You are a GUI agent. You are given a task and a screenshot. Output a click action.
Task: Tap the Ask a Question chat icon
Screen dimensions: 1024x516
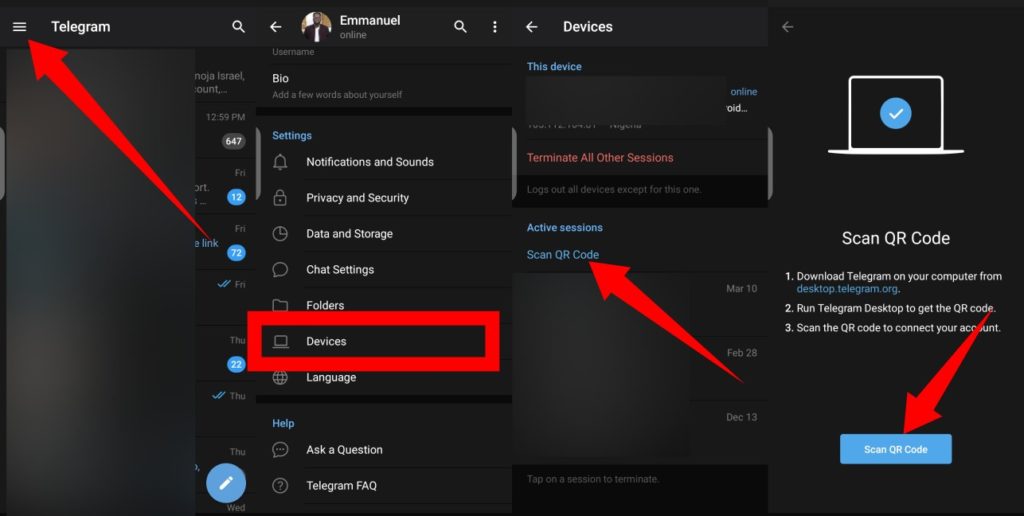tap(280, 449)
